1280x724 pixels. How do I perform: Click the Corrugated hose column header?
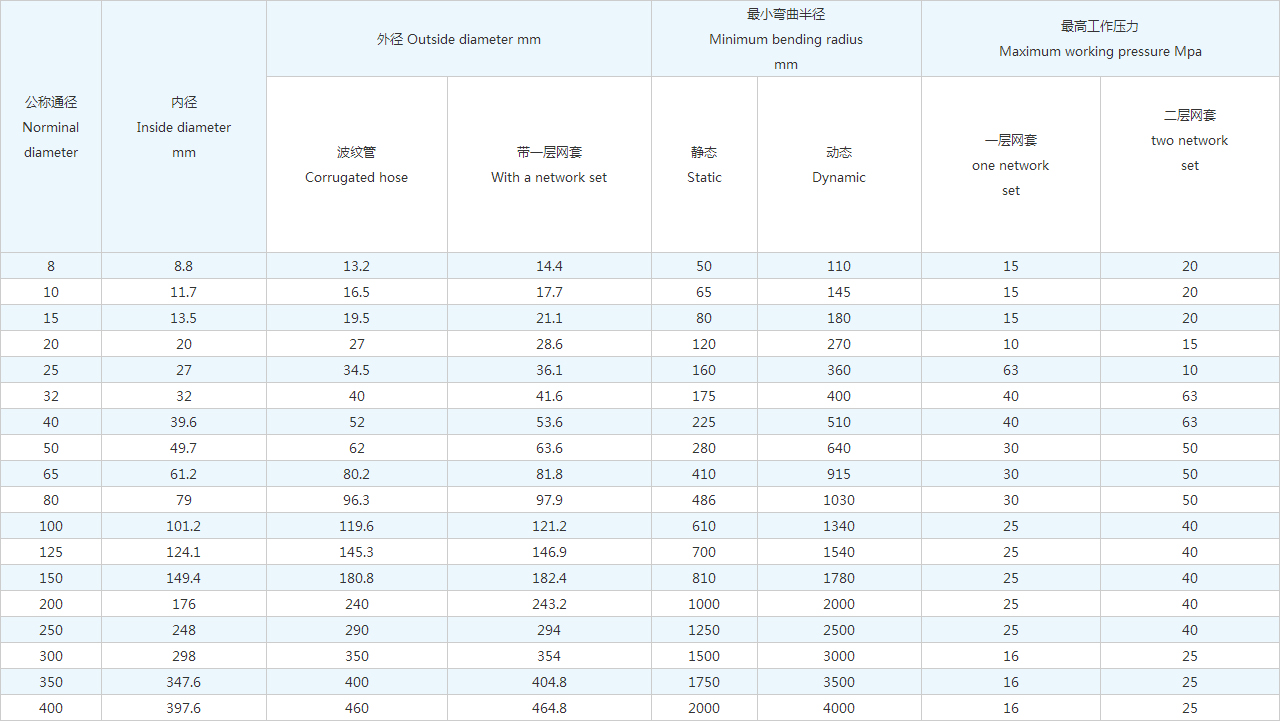click(356, 165)
